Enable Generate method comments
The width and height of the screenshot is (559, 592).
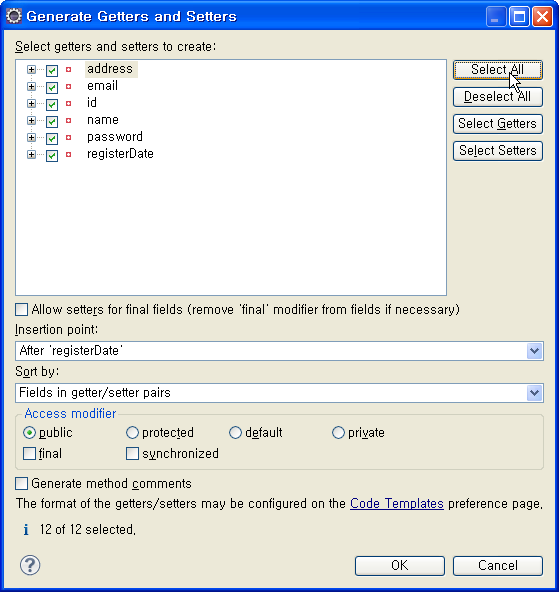coord(22,484)
